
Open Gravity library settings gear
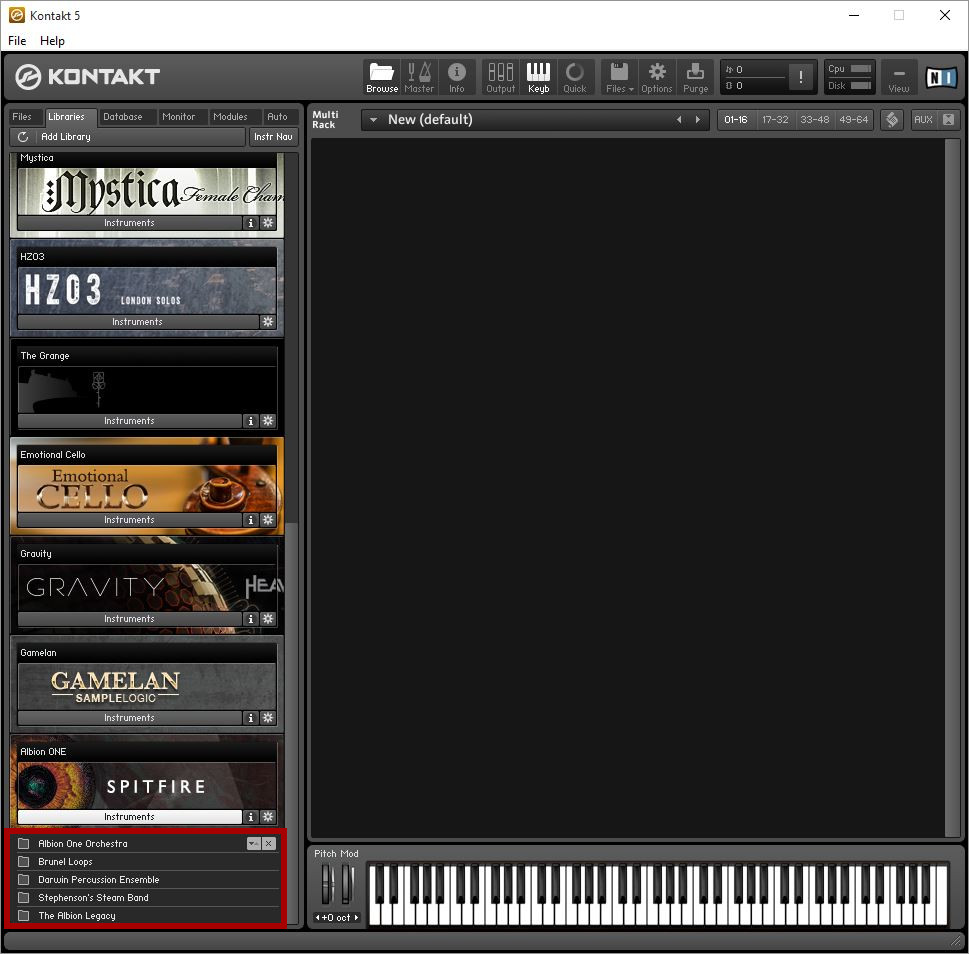click(x=268, y=618)
